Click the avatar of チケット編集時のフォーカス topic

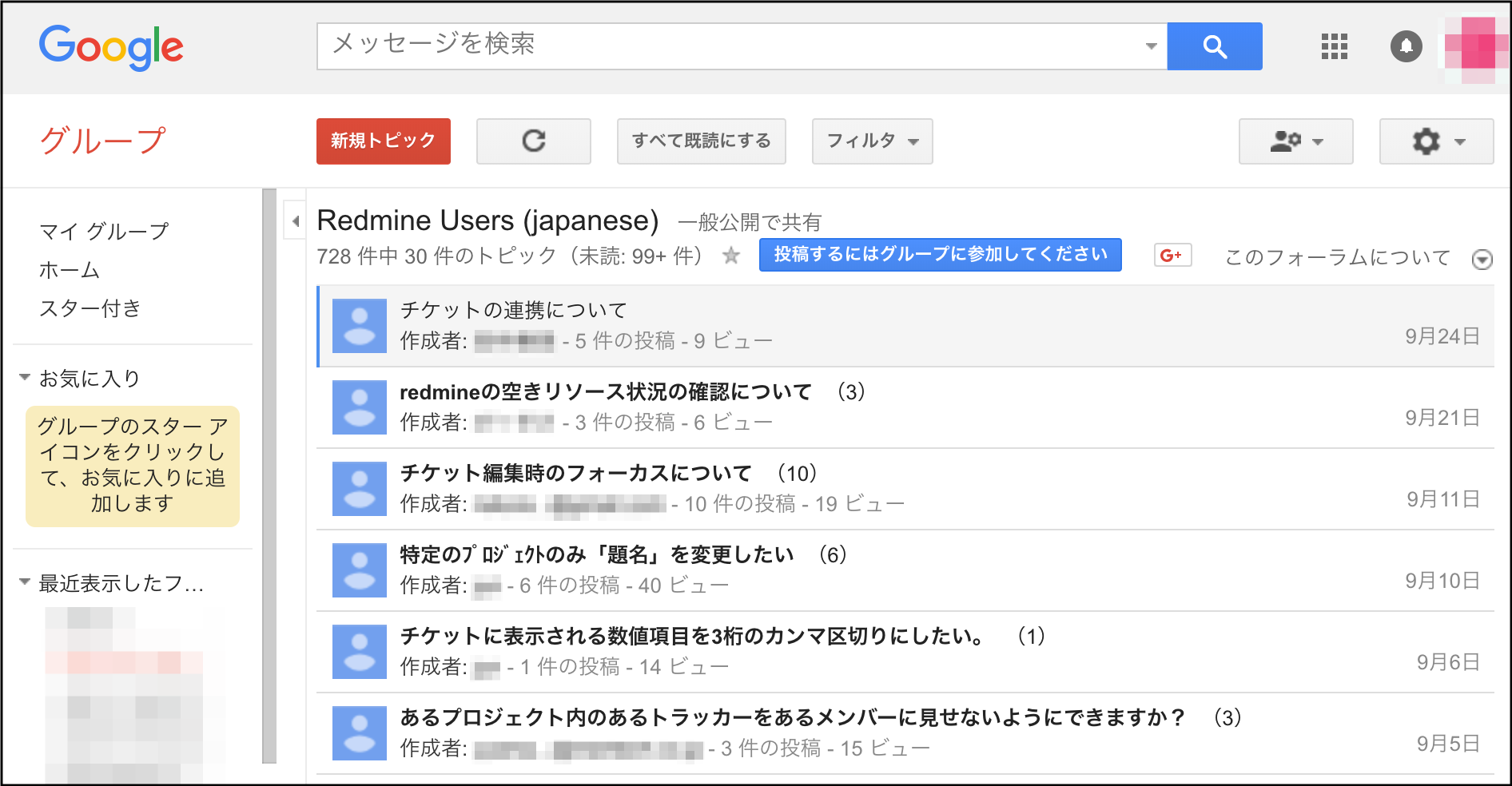[x=360, y=489]
